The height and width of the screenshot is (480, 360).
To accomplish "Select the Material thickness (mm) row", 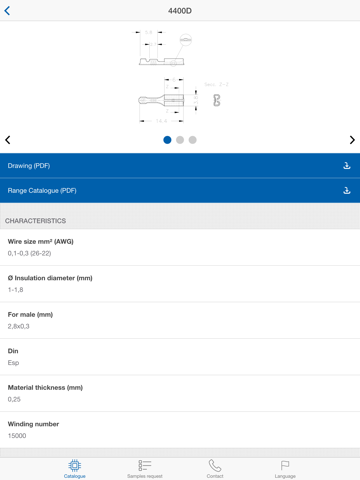I will tap(180, 393).
